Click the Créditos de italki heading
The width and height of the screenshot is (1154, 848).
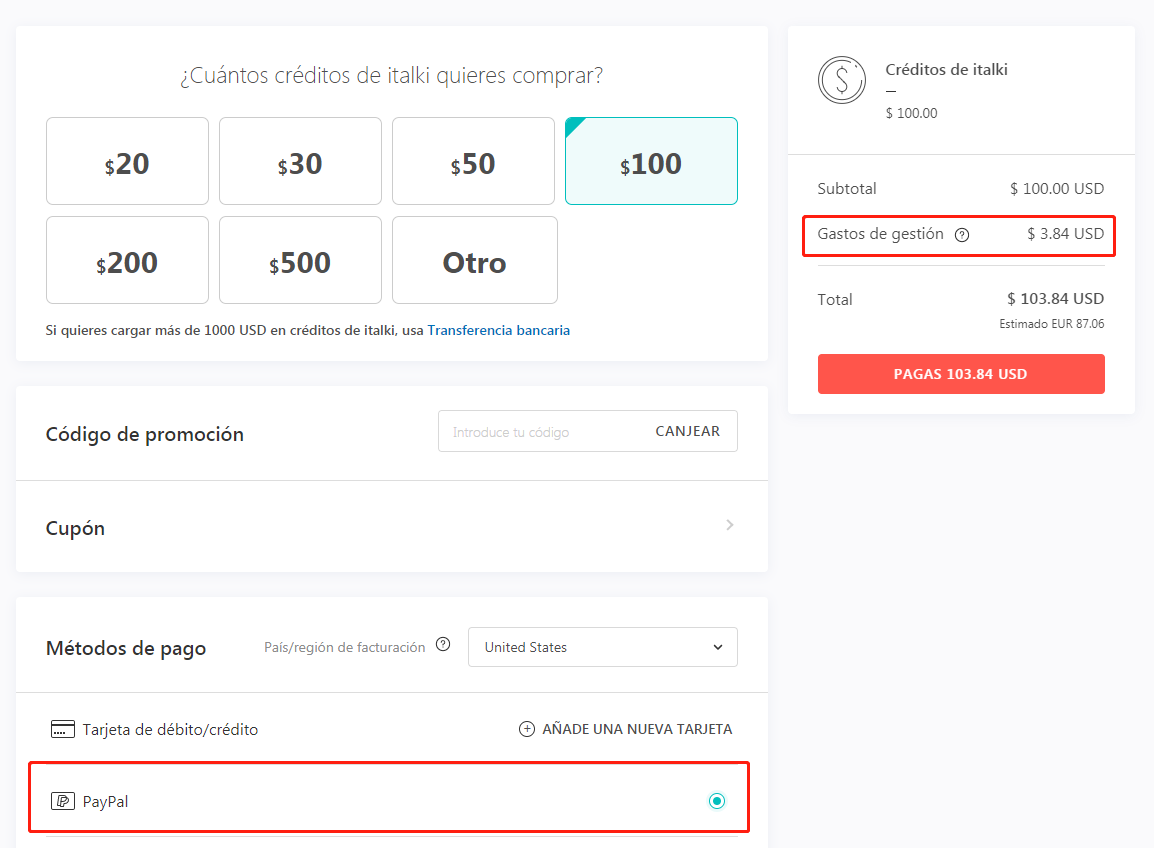[946, 70]
